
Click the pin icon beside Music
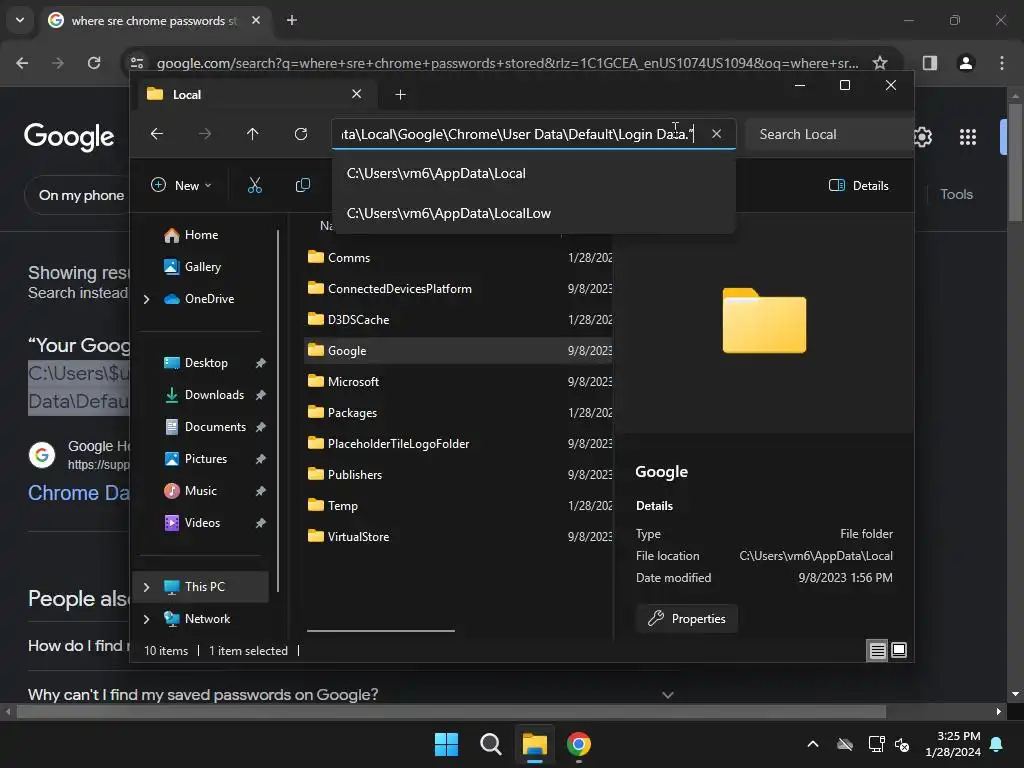coord(261,491)
